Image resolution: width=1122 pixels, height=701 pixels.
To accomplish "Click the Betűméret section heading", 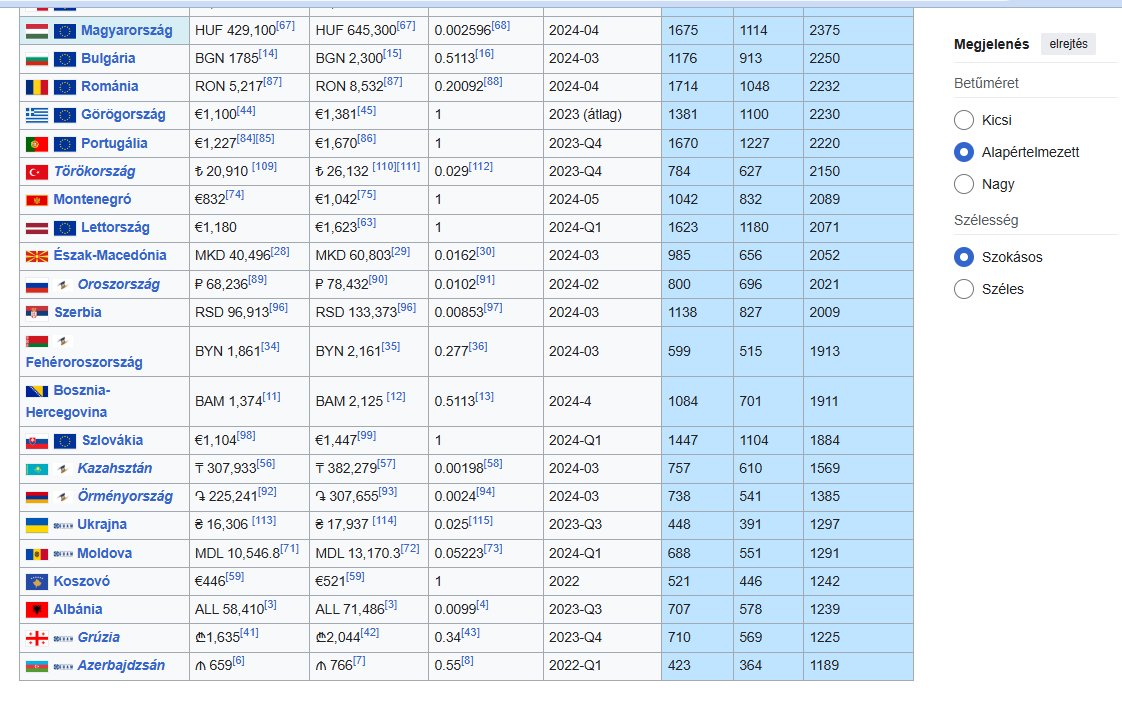I will click(x=986, y=83).
